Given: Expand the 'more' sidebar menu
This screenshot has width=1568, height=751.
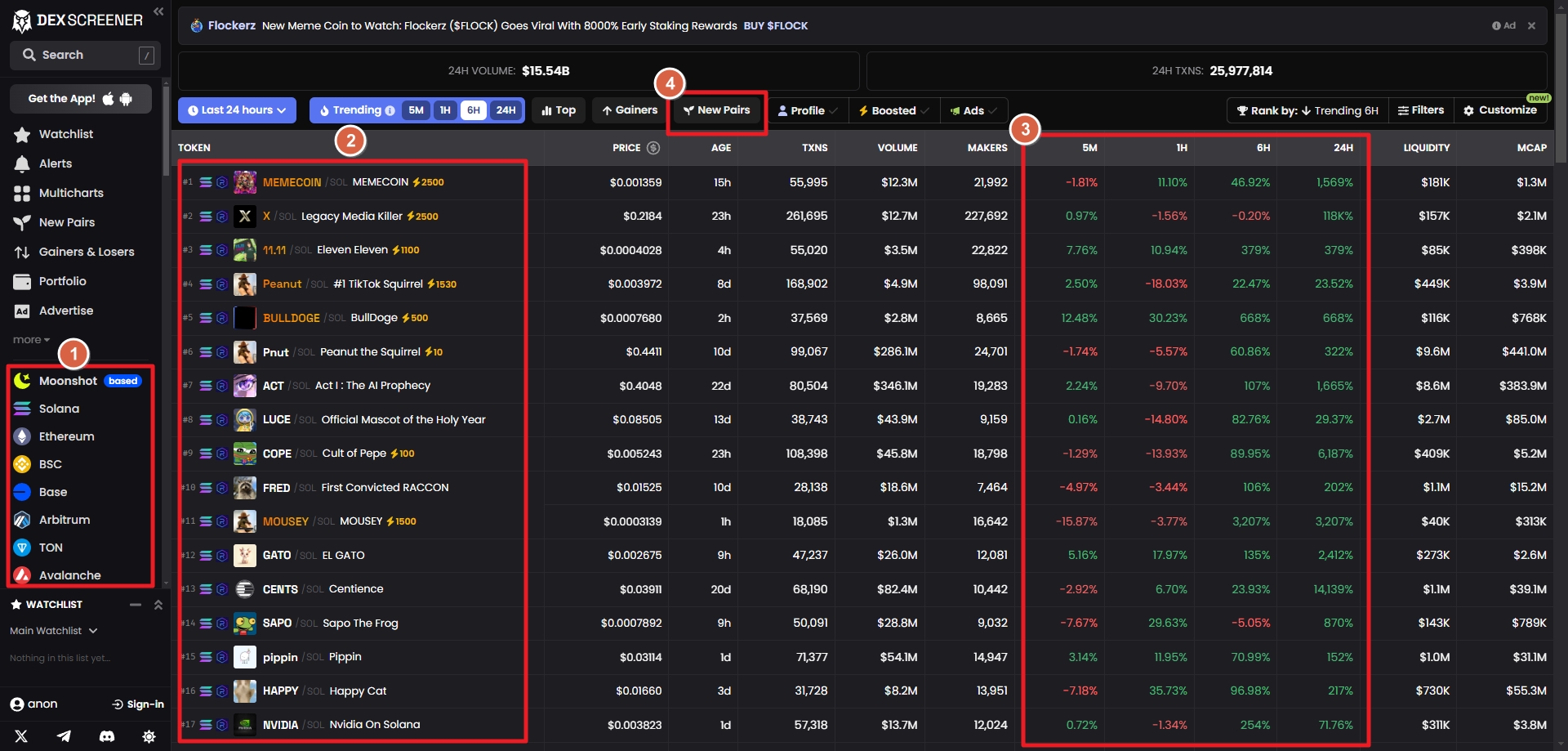Looking at the screenshot, I should (31, 340).
